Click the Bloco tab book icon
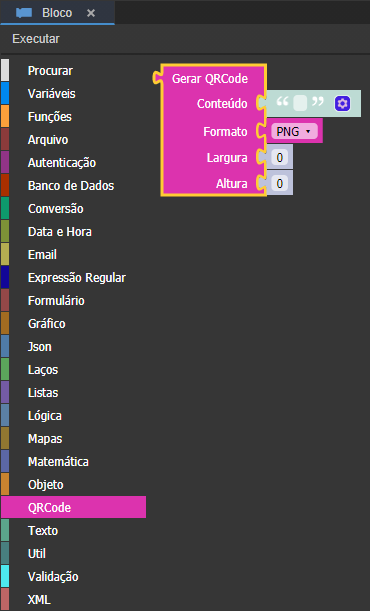The image size is (370, 611). (24, 13)
